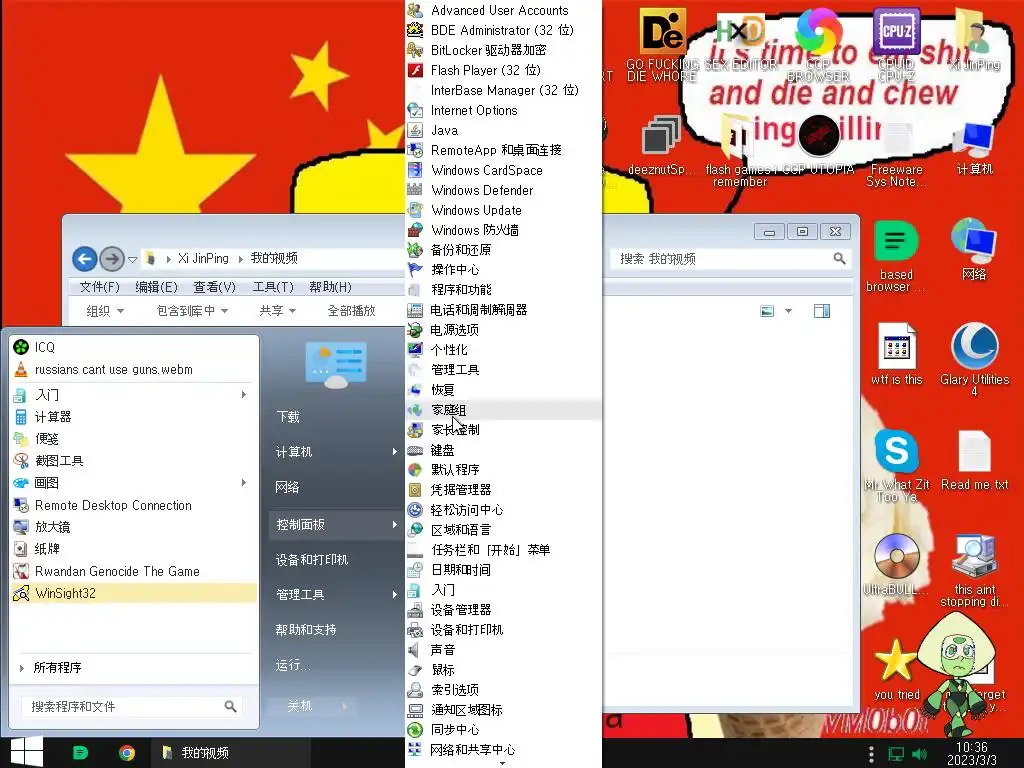Viewport: 1024px width, 768px height.
Task: Open the 关机 options arrow
Action: pyautogui.click(x=344, y=706)
